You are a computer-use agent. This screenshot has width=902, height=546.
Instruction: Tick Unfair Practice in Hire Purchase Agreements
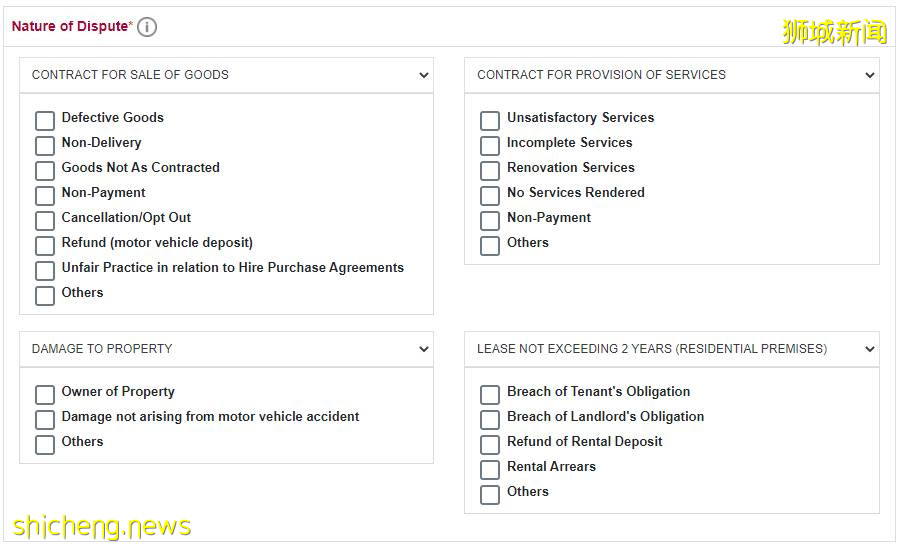45,271
